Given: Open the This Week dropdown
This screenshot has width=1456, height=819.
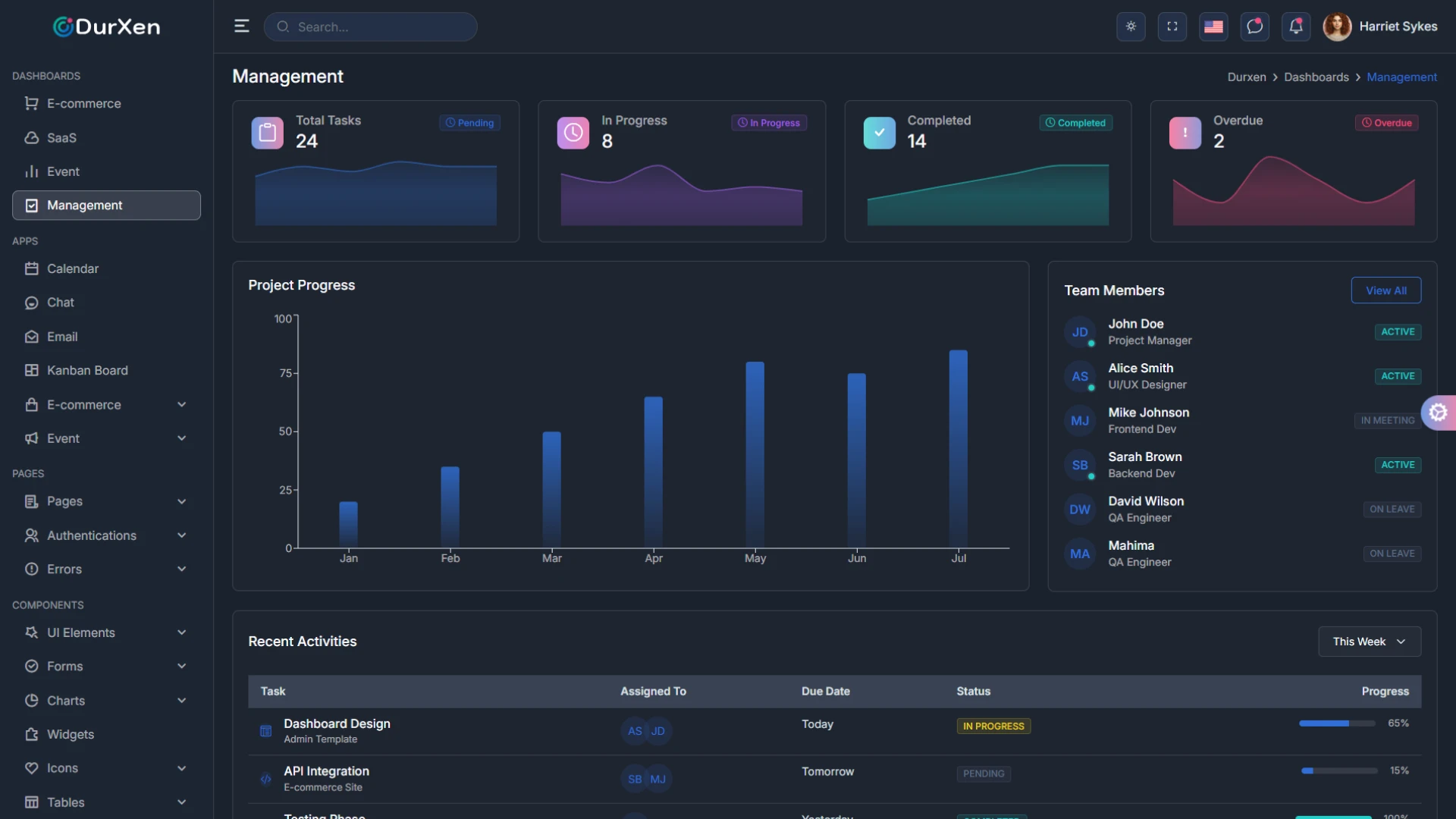Looking at the screenshot, I should pos(1370,642).
